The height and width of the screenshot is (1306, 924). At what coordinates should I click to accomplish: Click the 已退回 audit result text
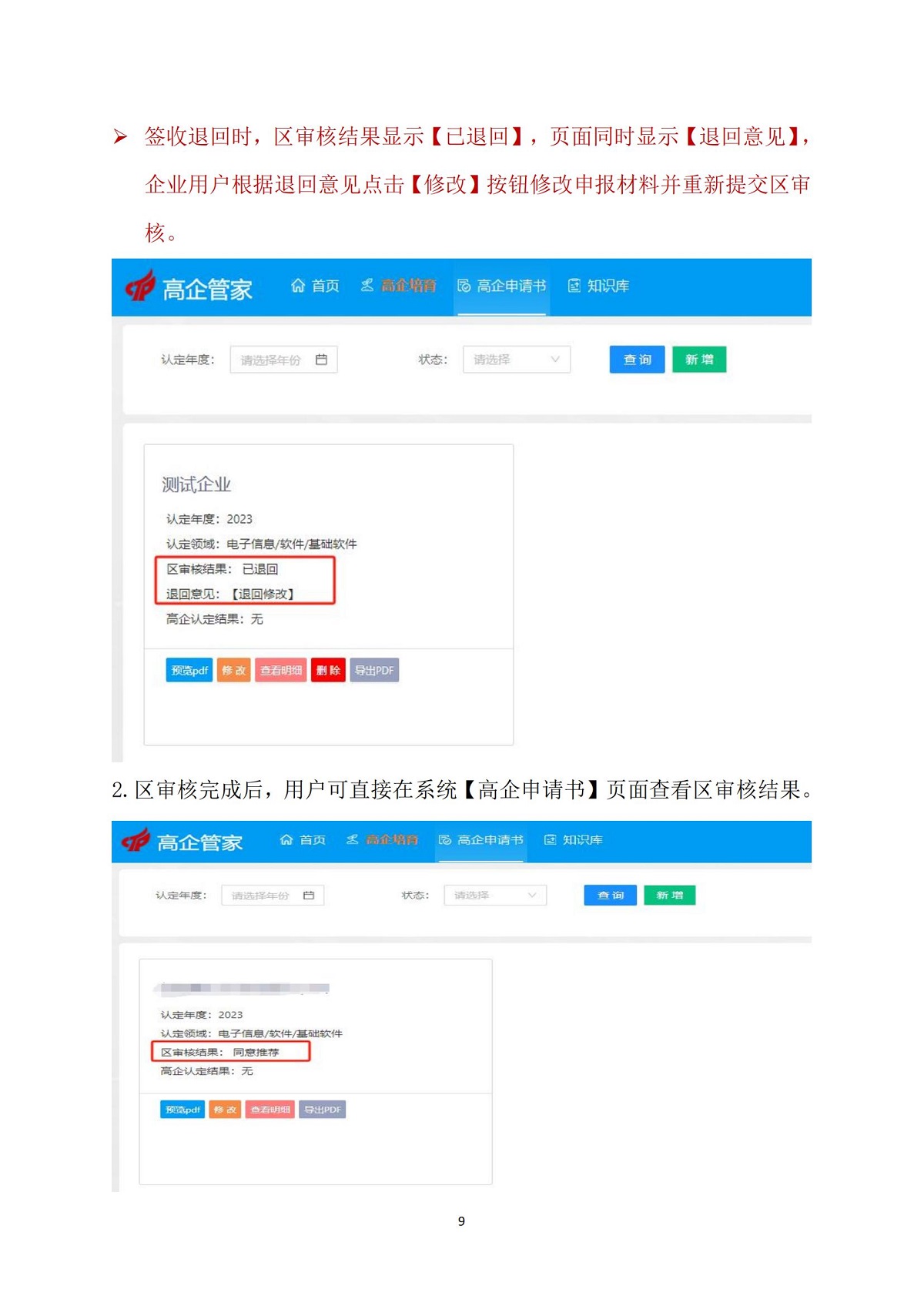260,569
